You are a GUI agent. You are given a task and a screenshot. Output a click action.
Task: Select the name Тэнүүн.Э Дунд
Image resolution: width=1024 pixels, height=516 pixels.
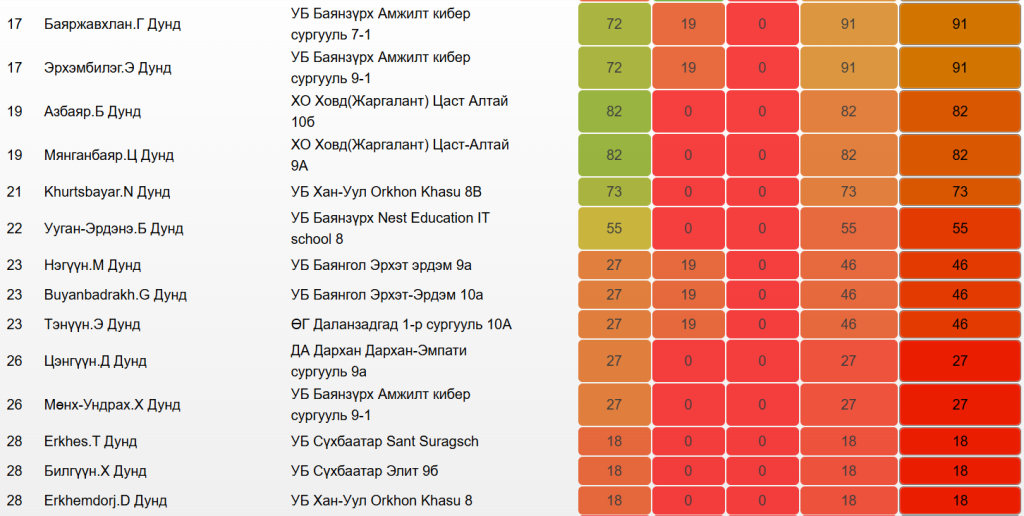pyautogui.click(x=92, y=325)
